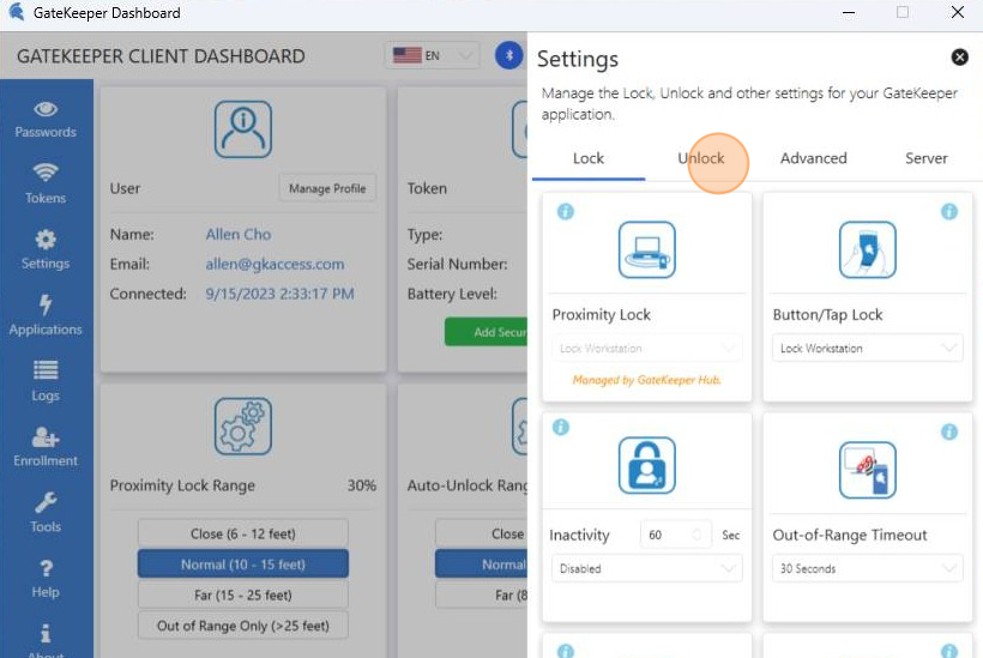Show info for Button/Tap Lock
Viewport: 983px width, 658px height.
click(949, 212)
